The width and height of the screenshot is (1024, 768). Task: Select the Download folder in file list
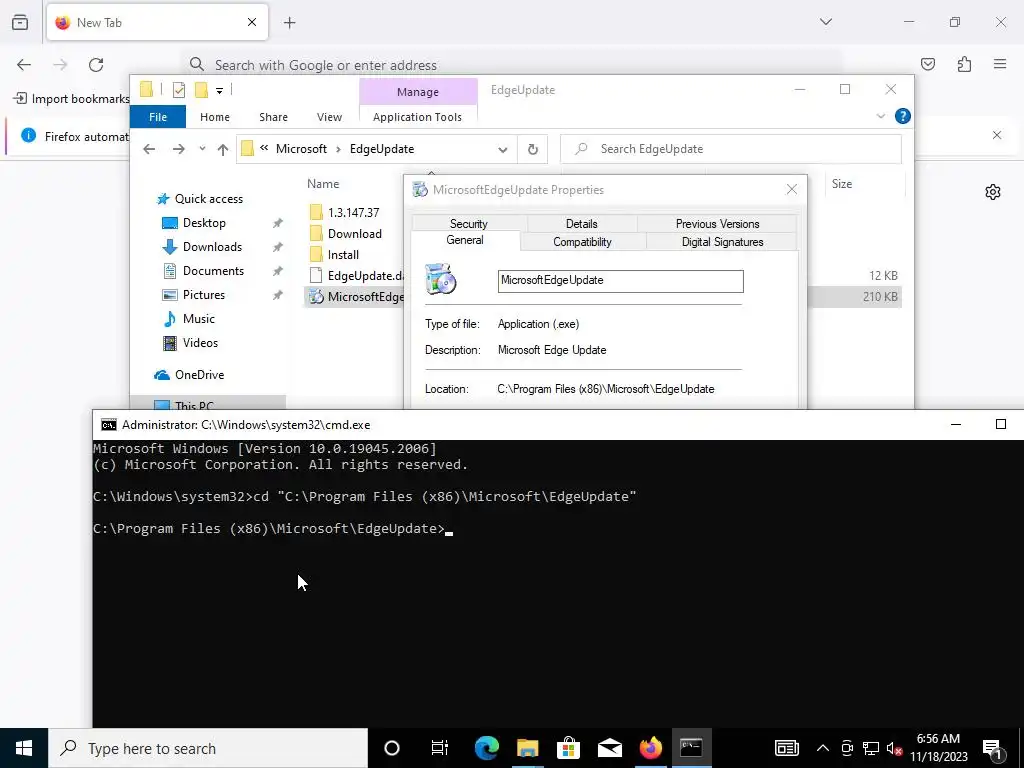355,234
